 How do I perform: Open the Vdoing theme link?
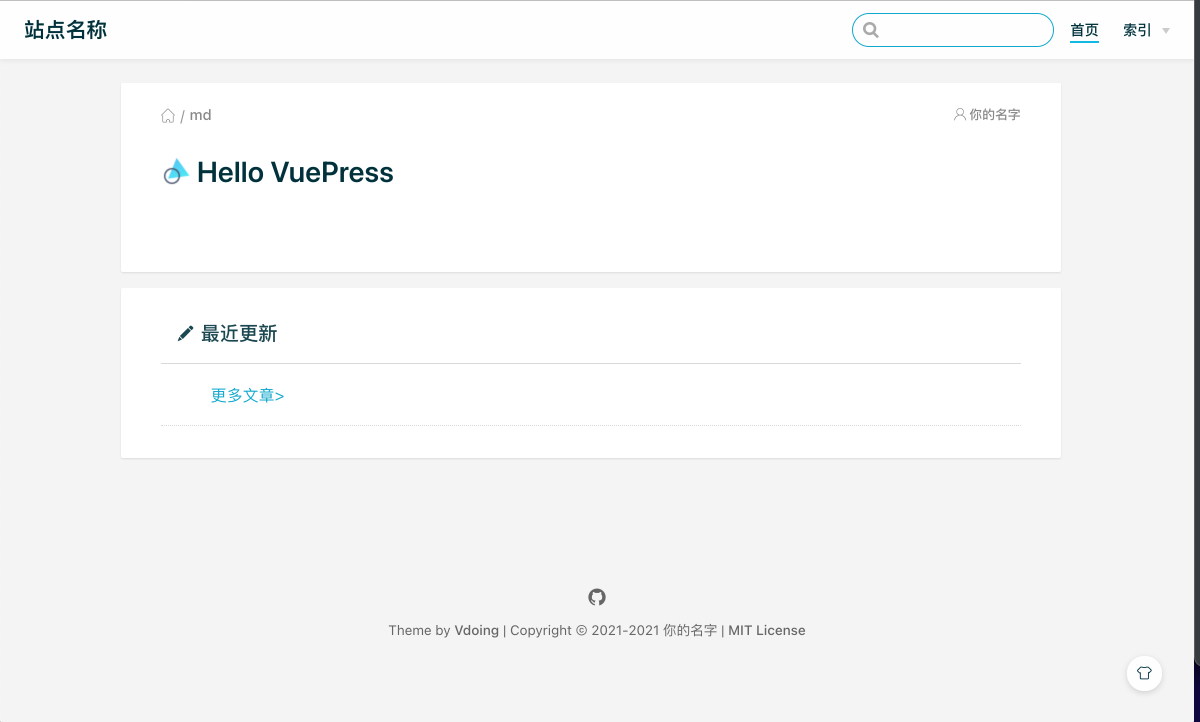(476, 630)
